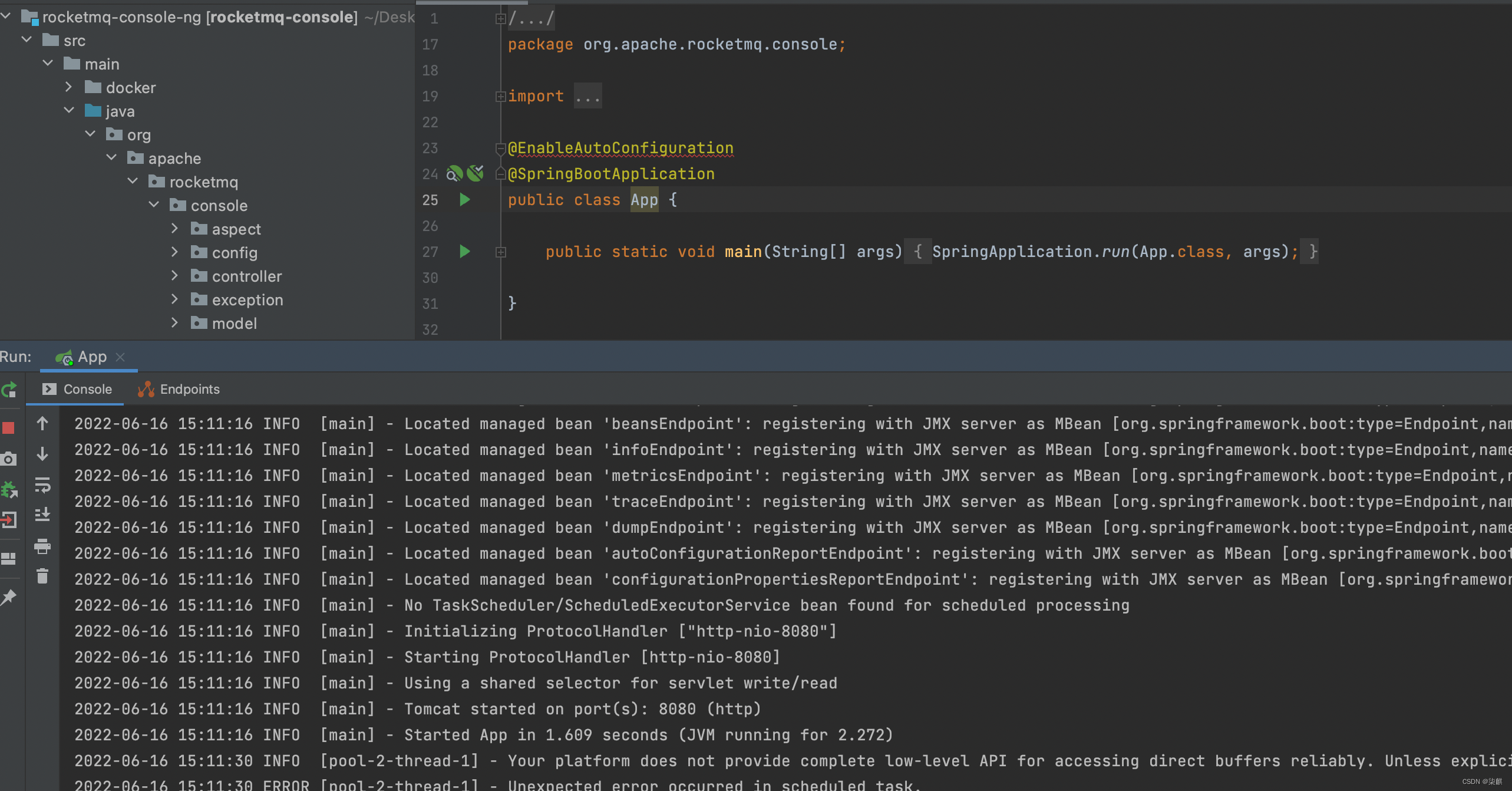1512x791 pixels.
Task: Click line number 26 in the gutter
Action: pyautogui.click(x=430, y=226)
